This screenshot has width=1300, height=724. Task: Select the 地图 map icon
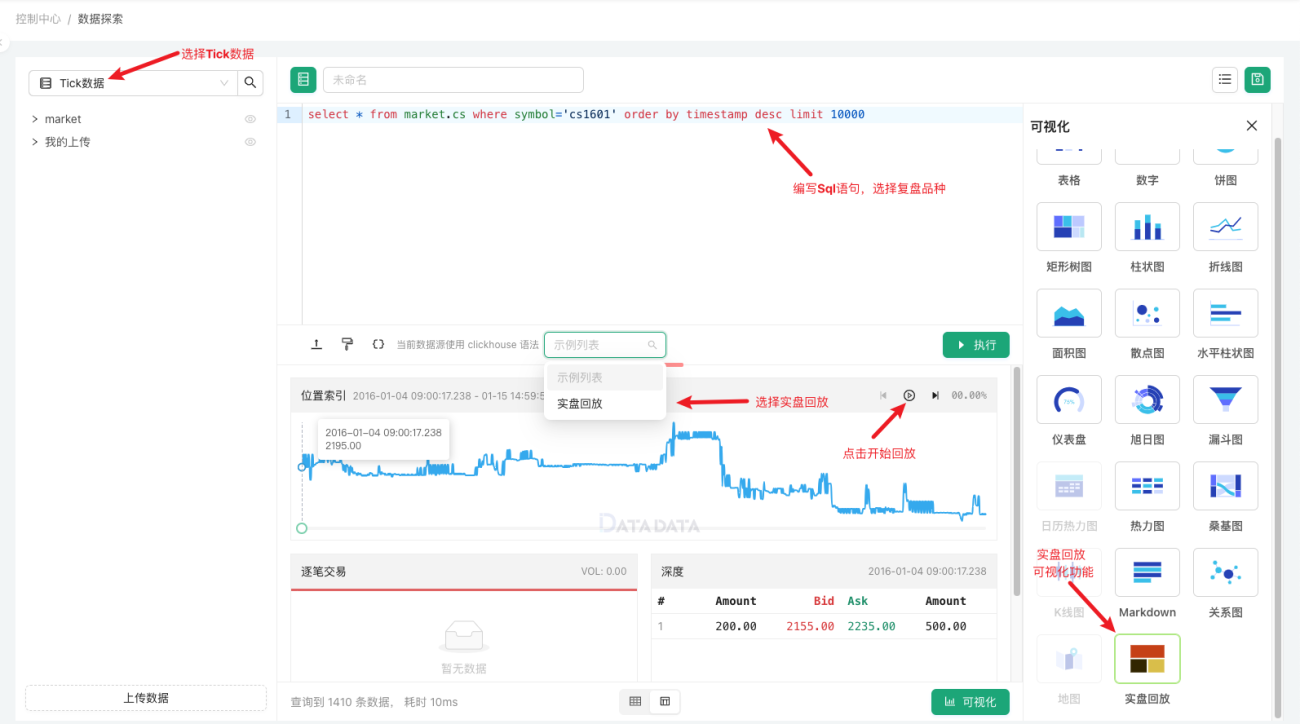click(x=1069, y=659)
